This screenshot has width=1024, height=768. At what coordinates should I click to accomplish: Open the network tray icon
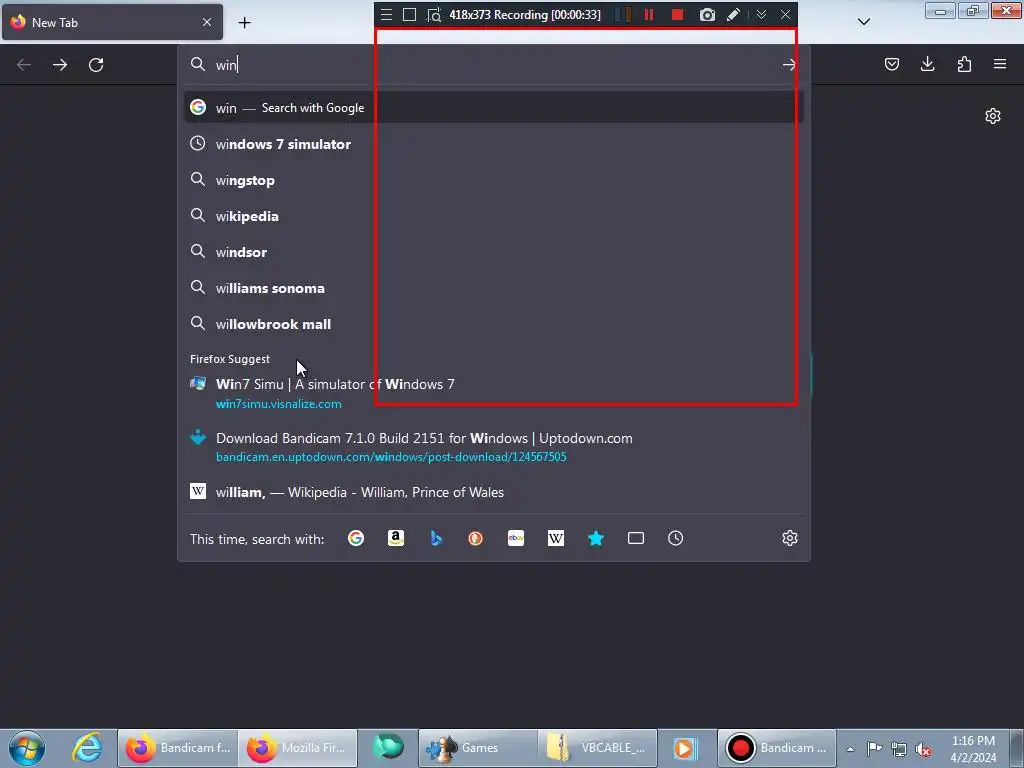[899, 749]
